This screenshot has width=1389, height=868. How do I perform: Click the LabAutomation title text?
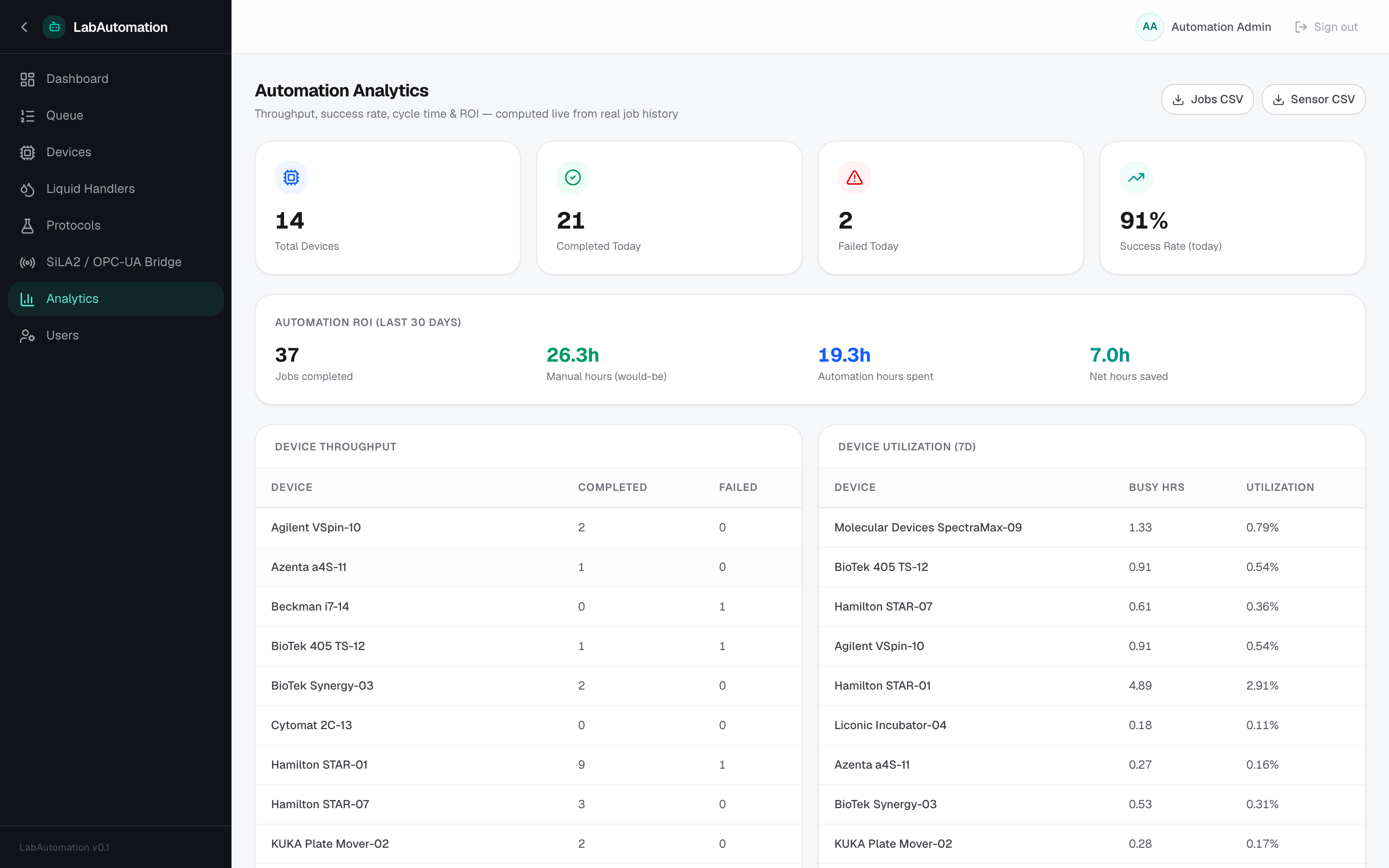click(x=121, y=27)
